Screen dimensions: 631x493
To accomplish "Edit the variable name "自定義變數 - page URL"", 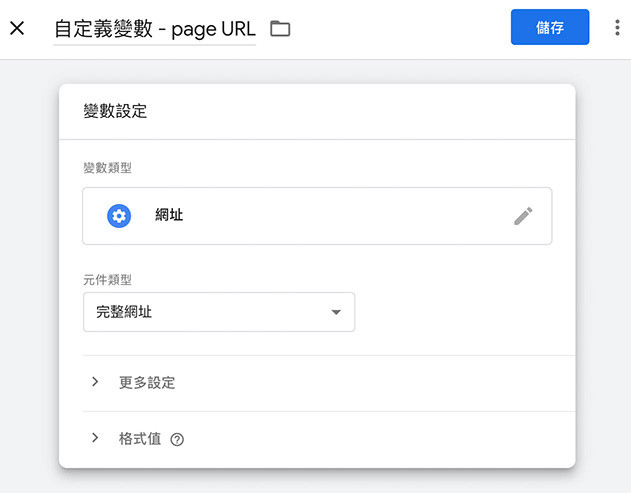I will (155, 29).
